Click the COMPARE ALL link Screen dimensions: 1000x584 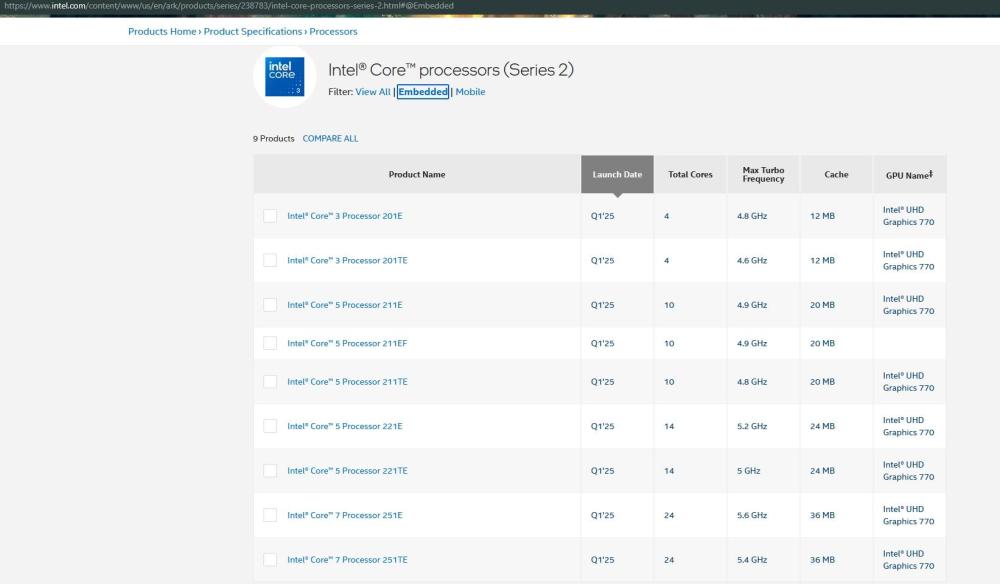pyautogui.click(x=330, y=139)
